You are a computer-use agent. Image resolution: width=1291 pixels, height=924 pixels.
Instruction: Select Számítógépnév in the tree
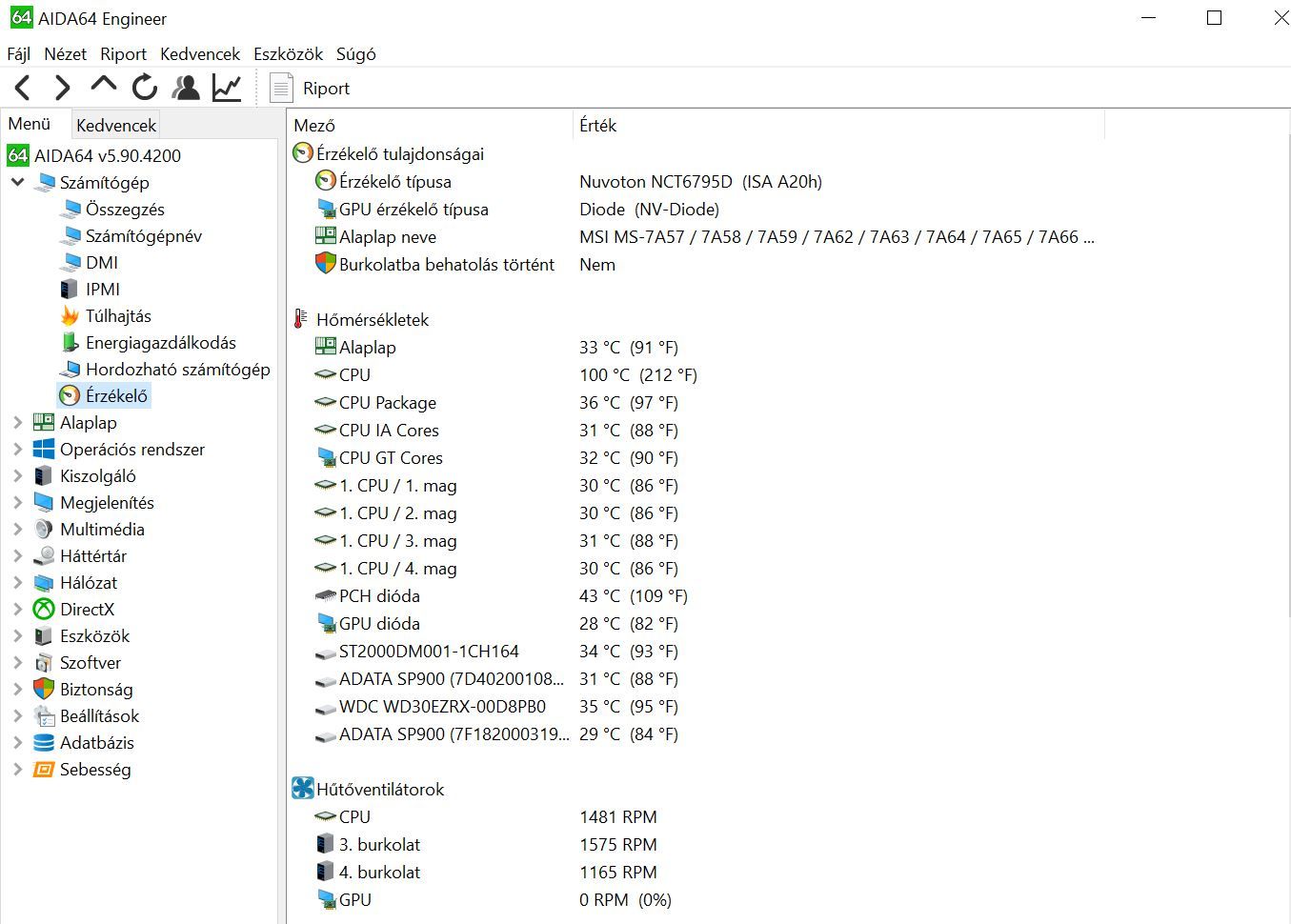(x=143, y=235)
